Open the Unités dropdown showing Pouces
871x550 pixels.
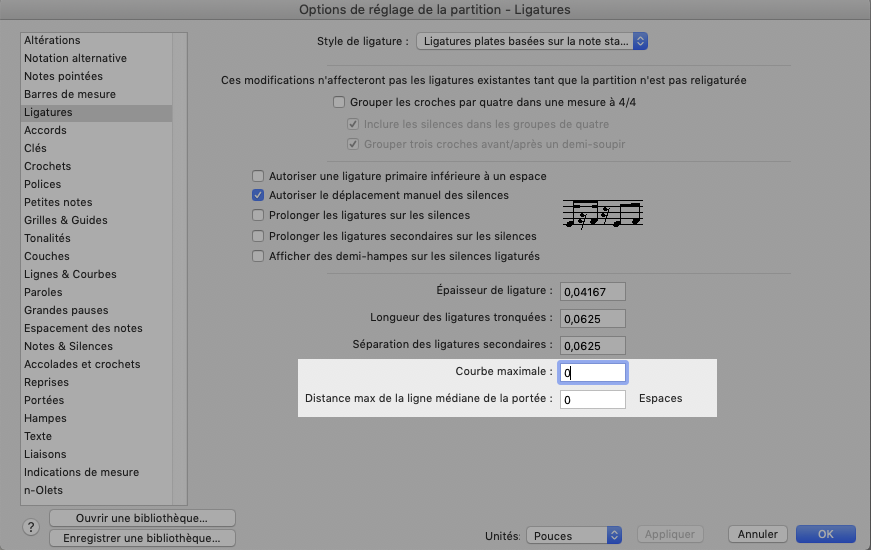coord(574,535)
